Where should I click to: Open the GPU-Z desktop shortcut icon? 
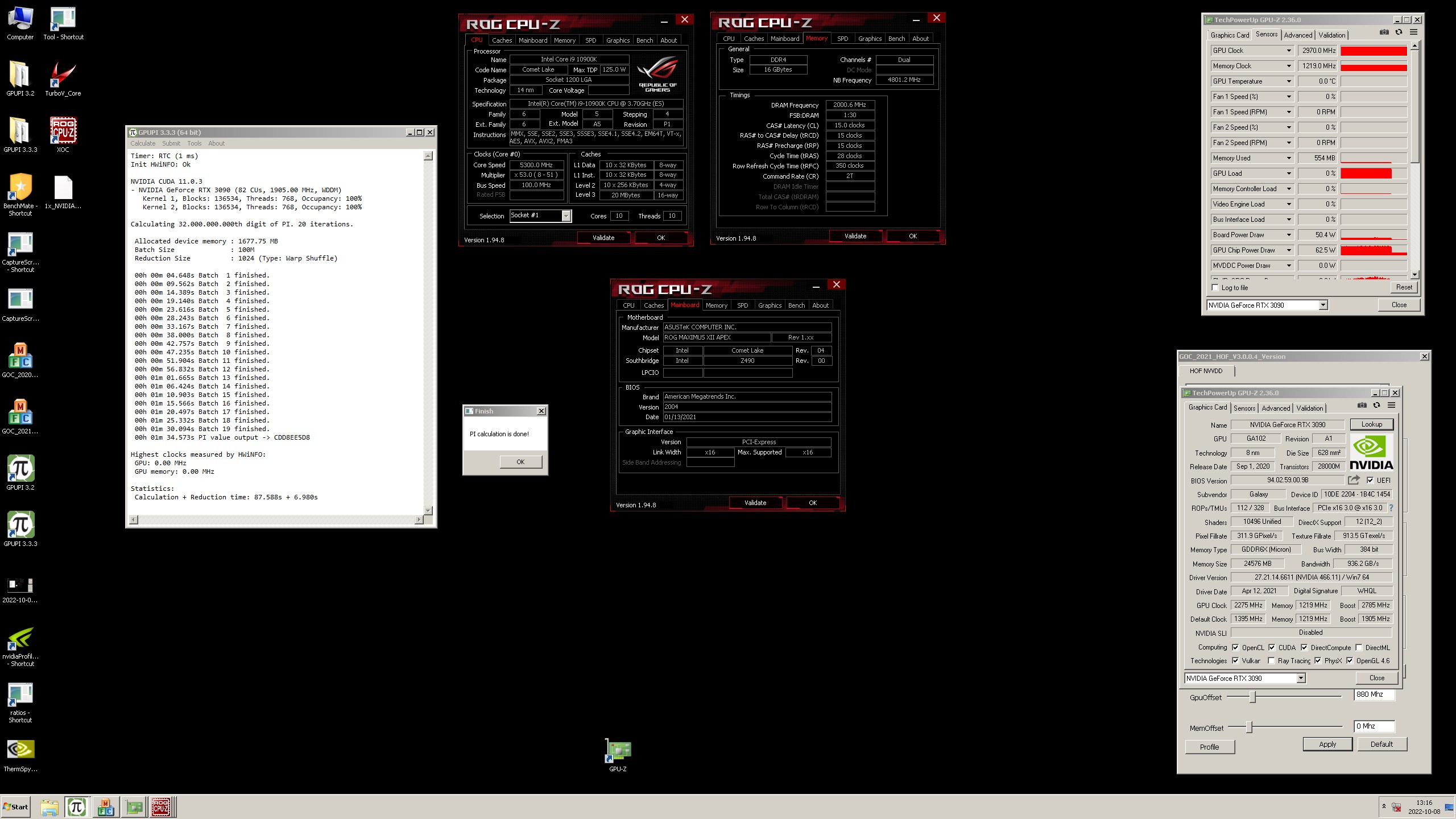[x=618, y=755]
